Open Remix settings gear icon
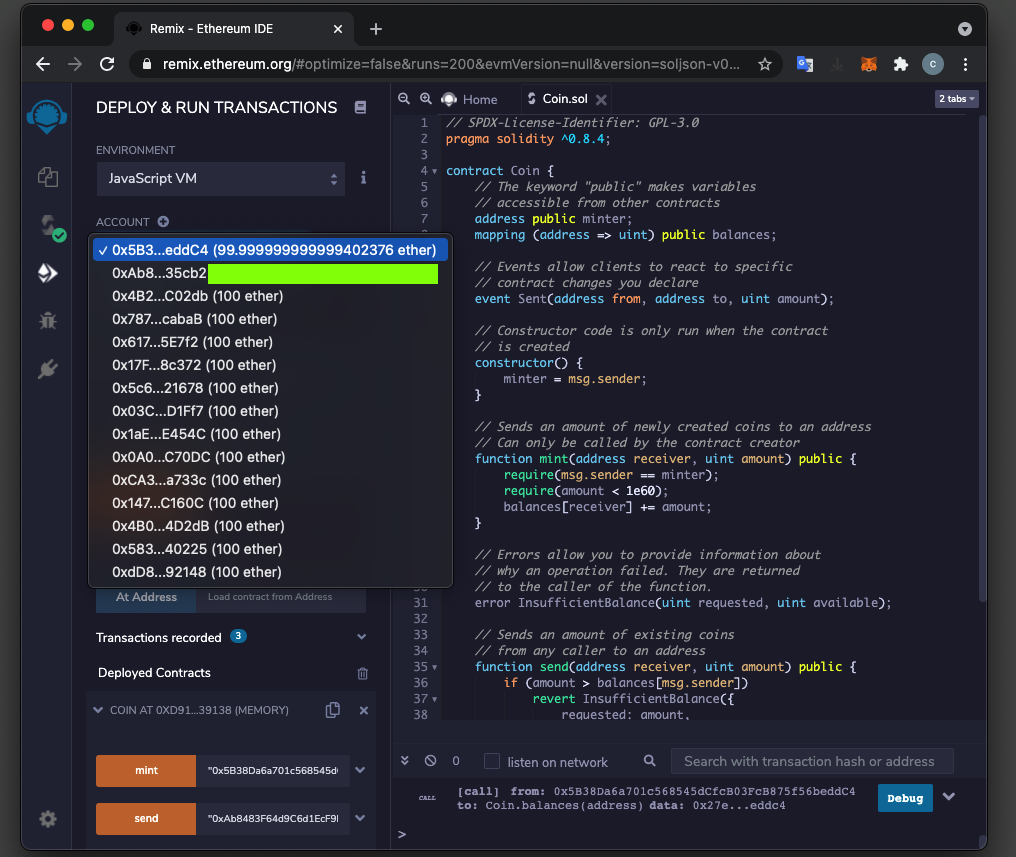 pyautogui.click(x=47, y=819)
